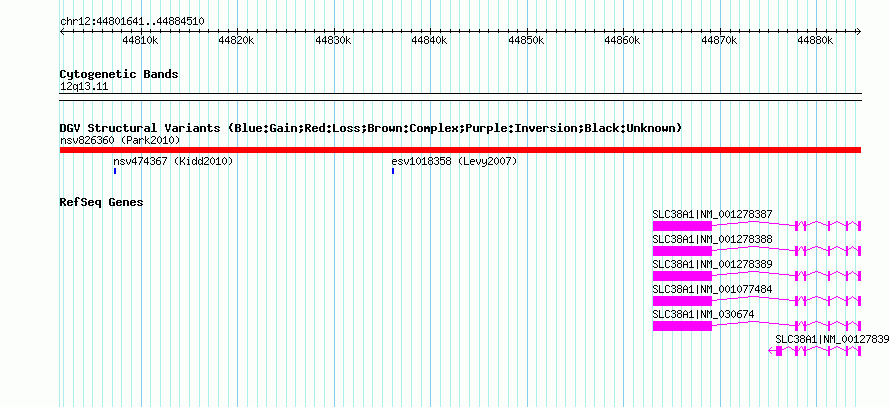Image resolution: width=890 pixels, height=407 pixels.
Task: Click the 44840k ruler position
Action: [x=430, y=40]
